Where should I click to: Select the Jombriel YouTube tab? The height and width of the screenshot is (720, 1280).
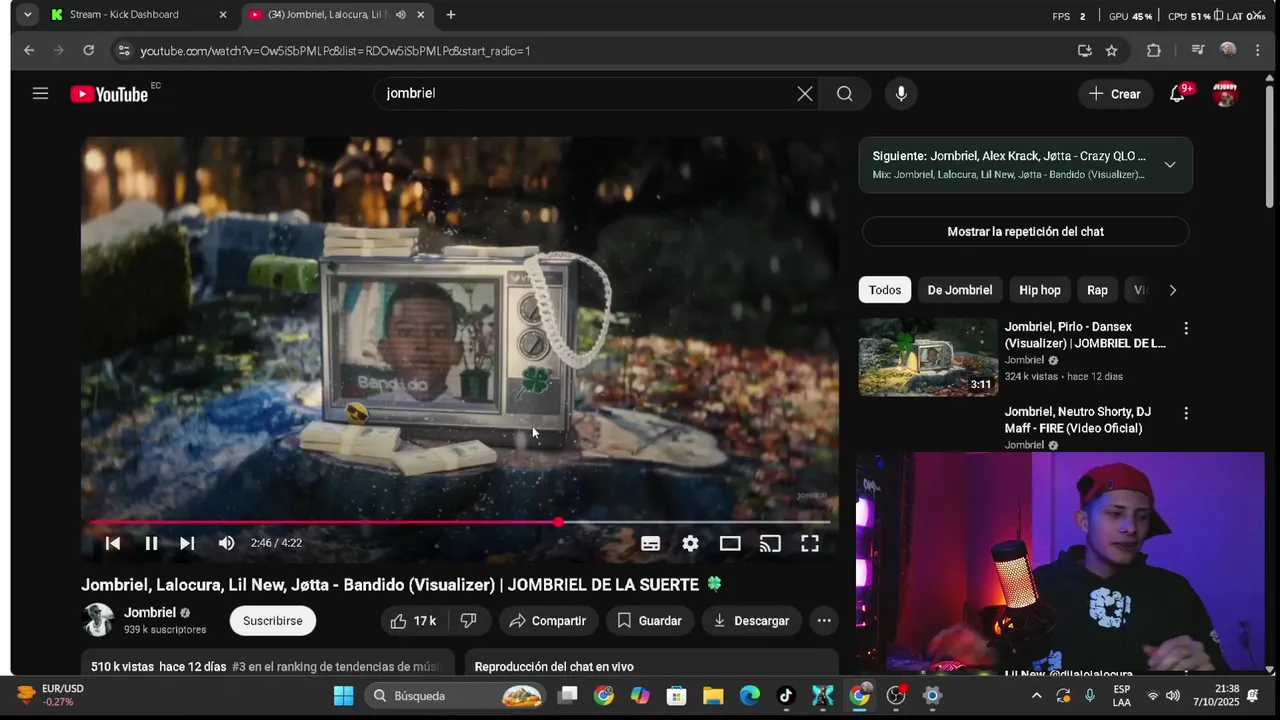[336, 15]
